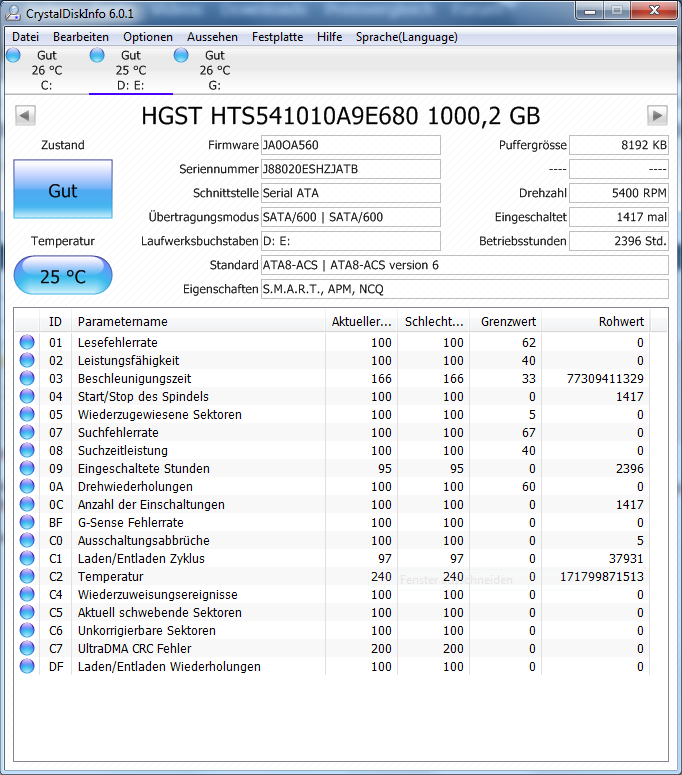Select the Beschleunigungszeit parameter name
682x775 pixels.
pos(134,379)
